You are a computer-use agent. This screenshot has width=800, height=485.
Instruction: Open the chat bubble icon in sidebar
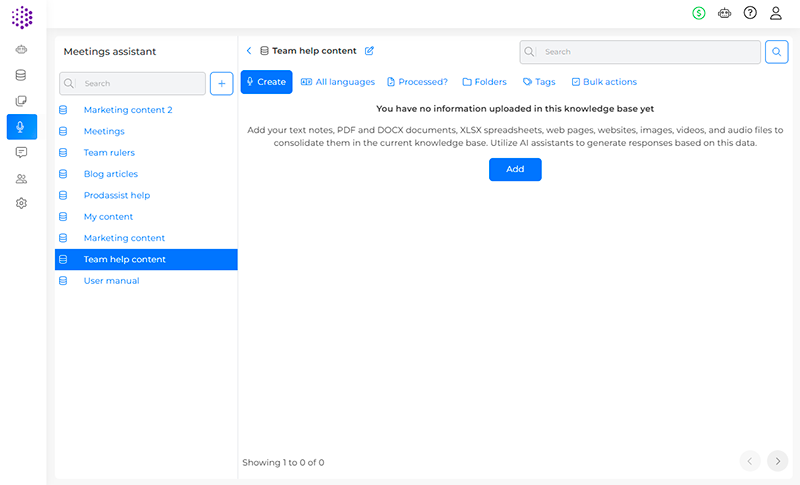pyautogui.click(x=21, y=153)
